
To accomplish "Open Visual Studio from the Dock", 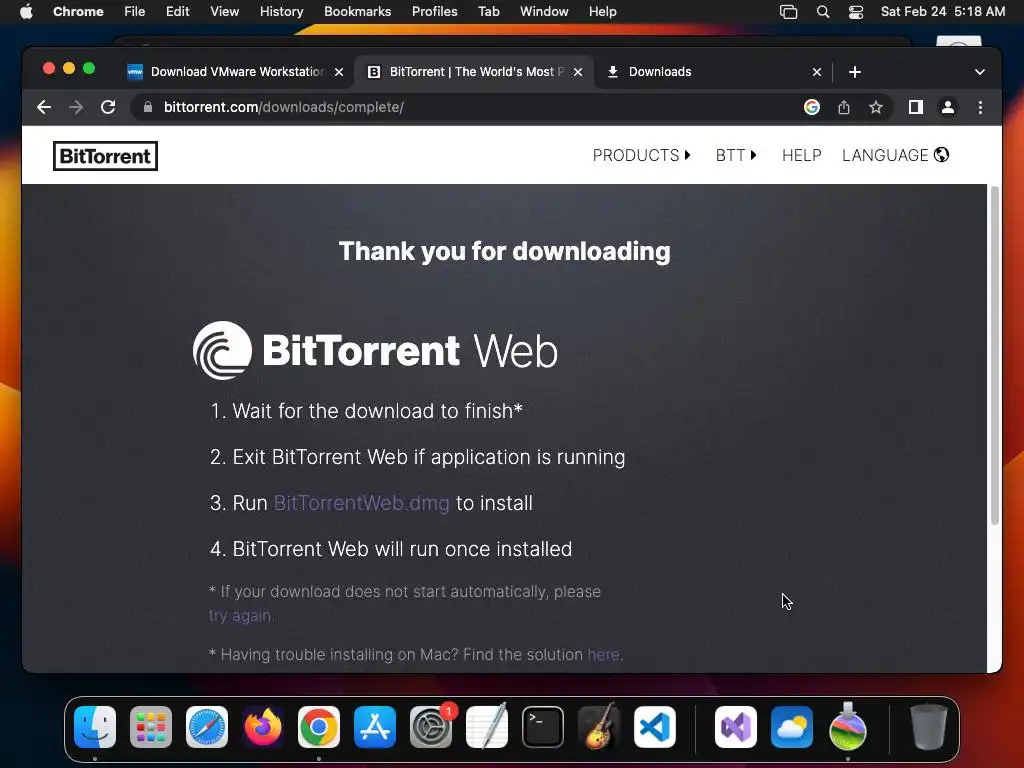I will [x=736, y=727].
